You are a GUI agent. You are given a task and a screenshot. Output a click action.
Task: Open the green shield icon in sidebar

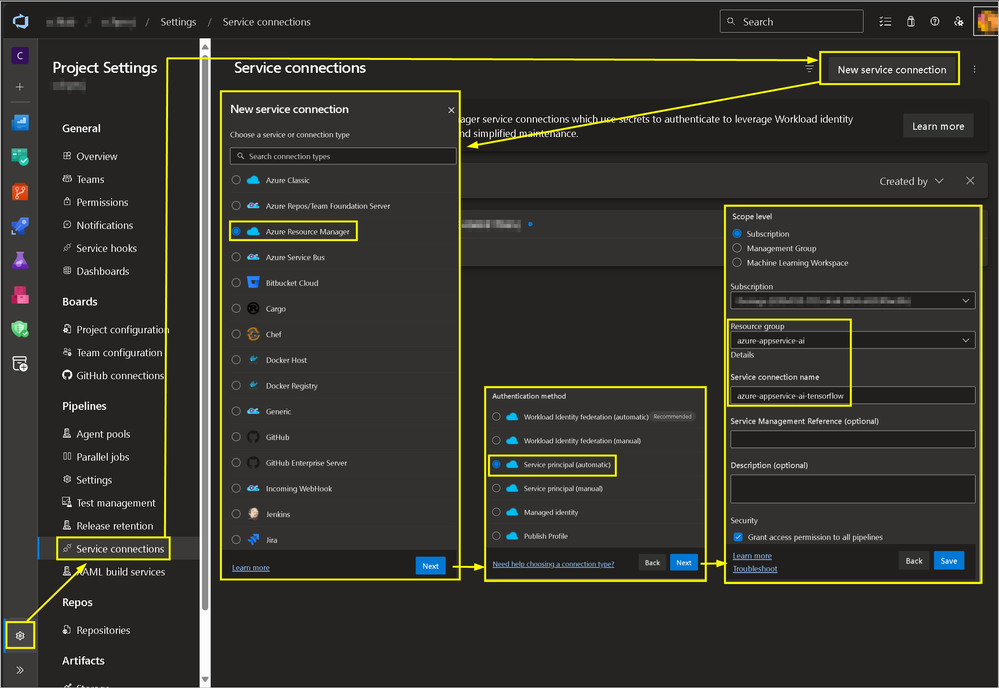[x=20, y=329]
